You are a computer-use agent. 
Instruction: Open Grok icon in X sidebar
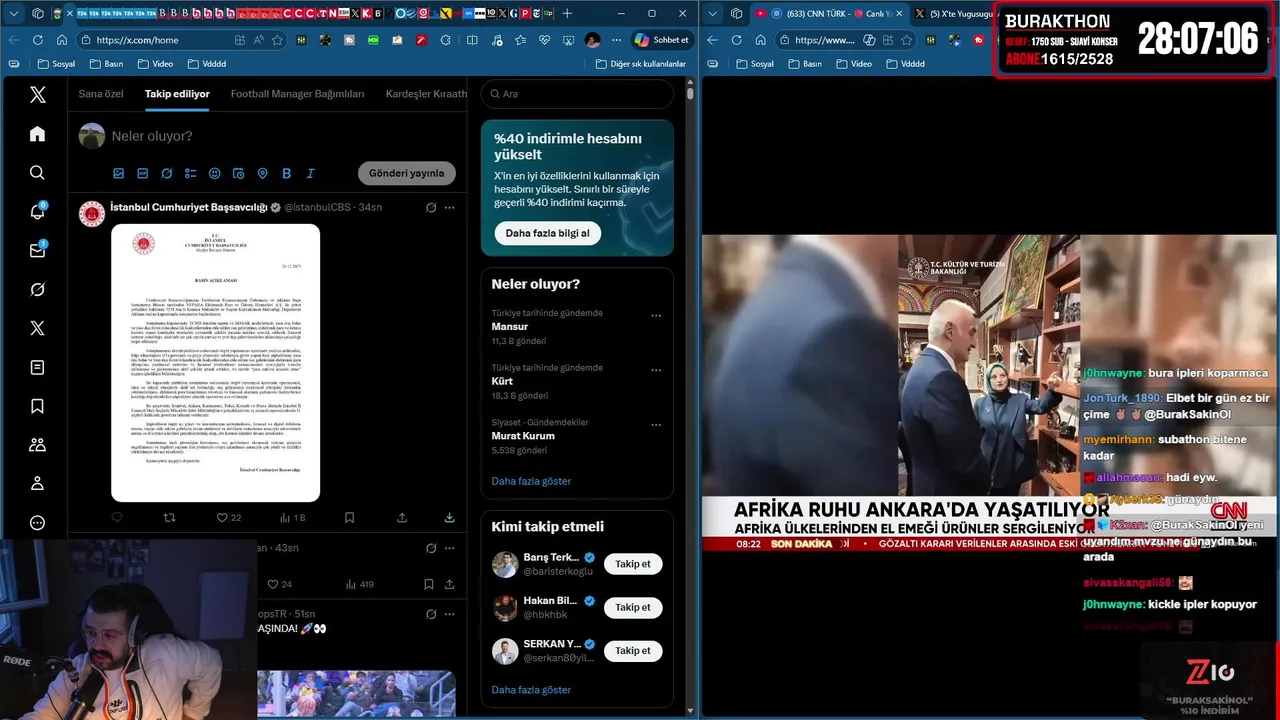click(x=37, y=289)
